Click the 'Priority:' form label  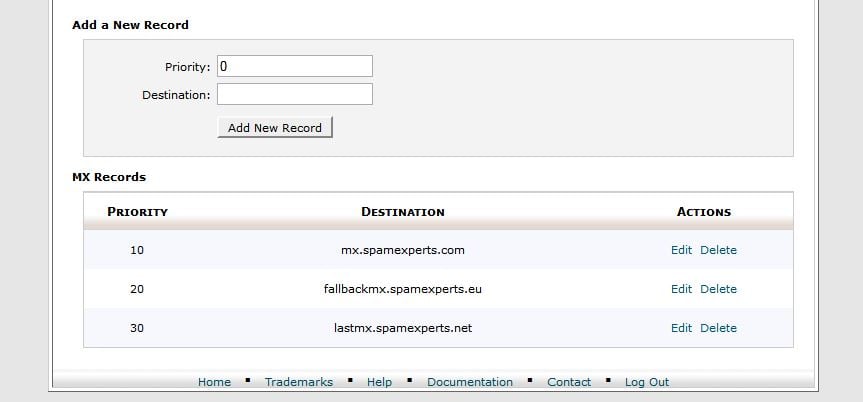(188, 67)
